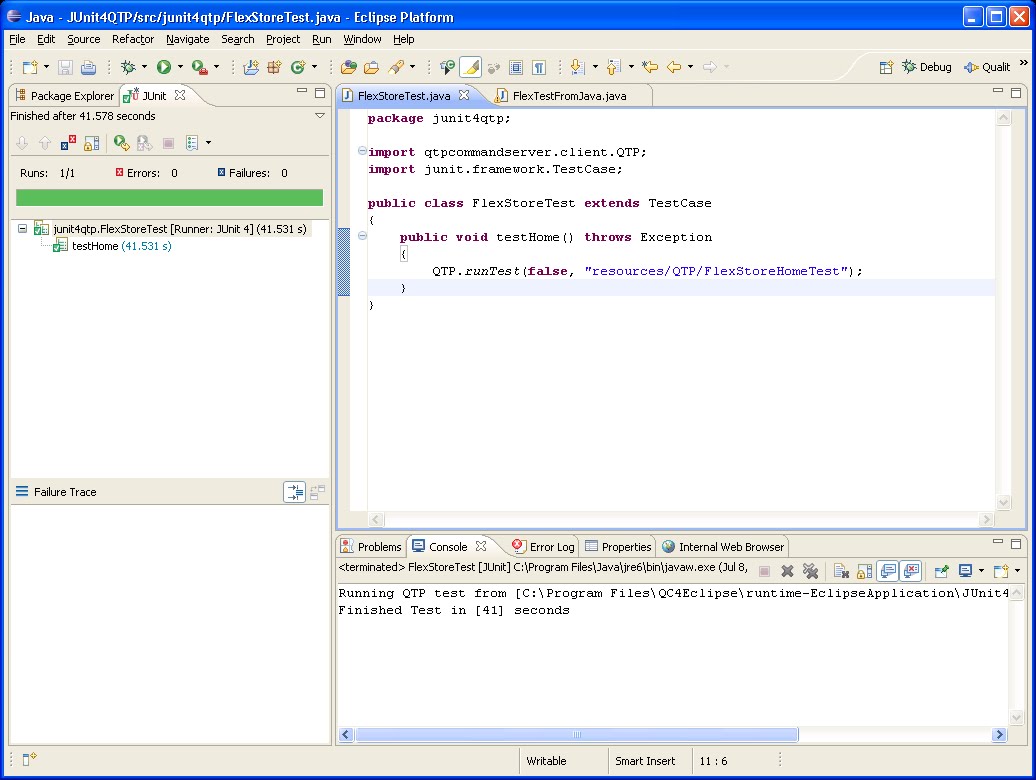Go to Last Edit Location icon
This screenshot has width=1036, height=780.
pos(650,67)
